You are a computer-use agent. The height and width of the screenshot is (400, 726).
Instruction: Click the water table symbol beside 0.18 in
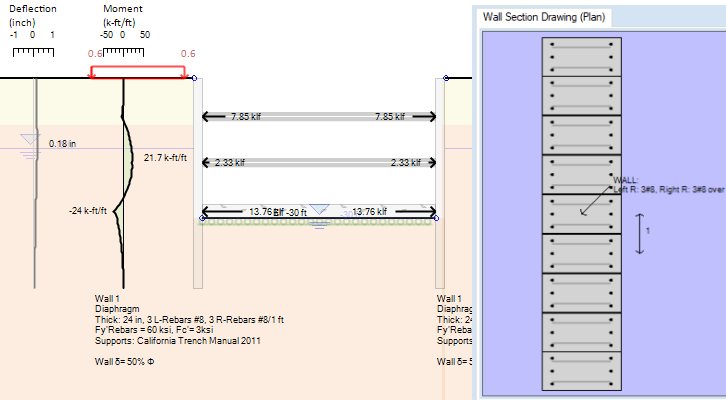click(30, 146)
